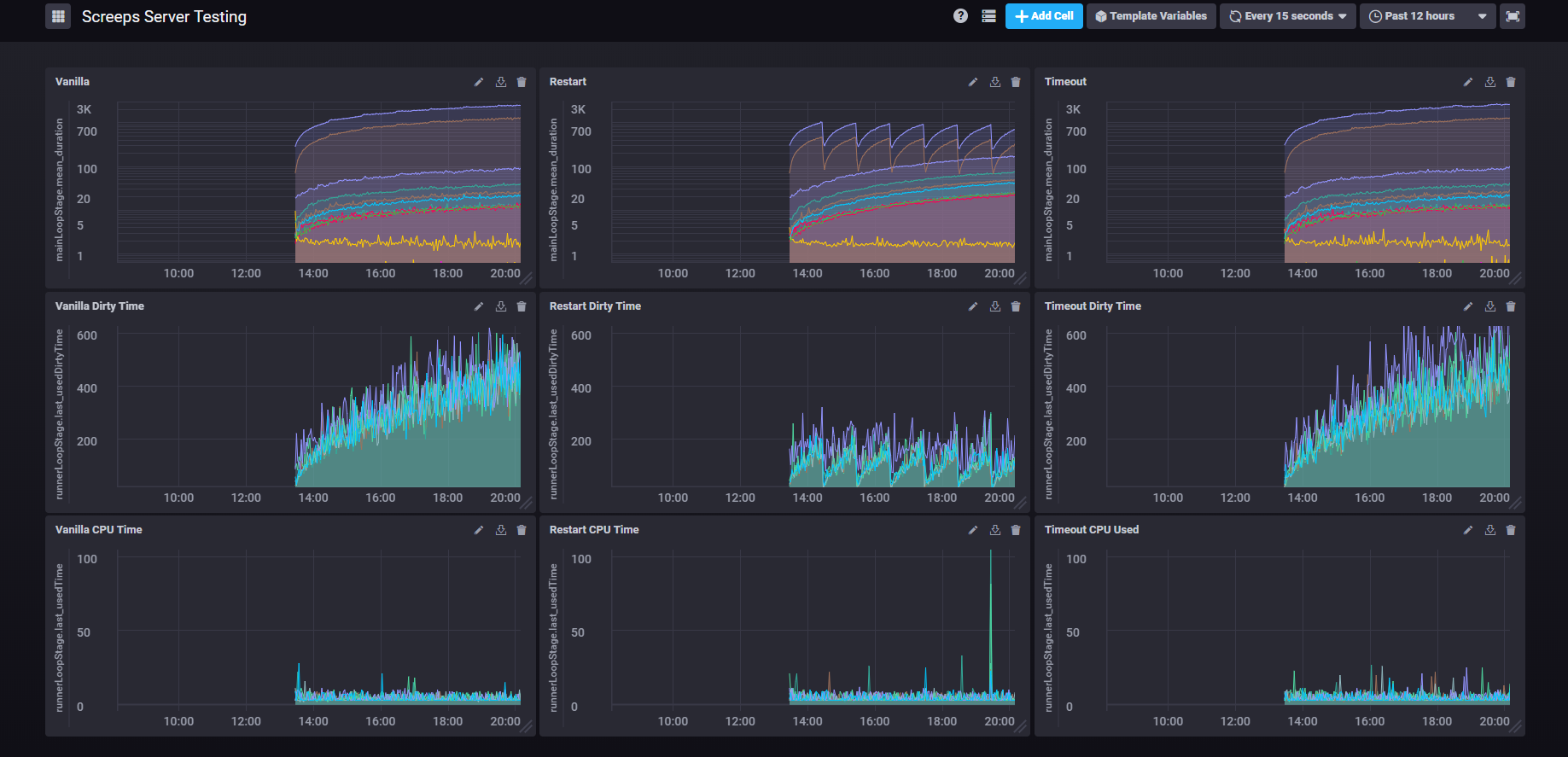Image resolution: width=1568 pixels, height=757 pixels.
Task: Click the Restart CPU Time title
Action: pos(594,530)
